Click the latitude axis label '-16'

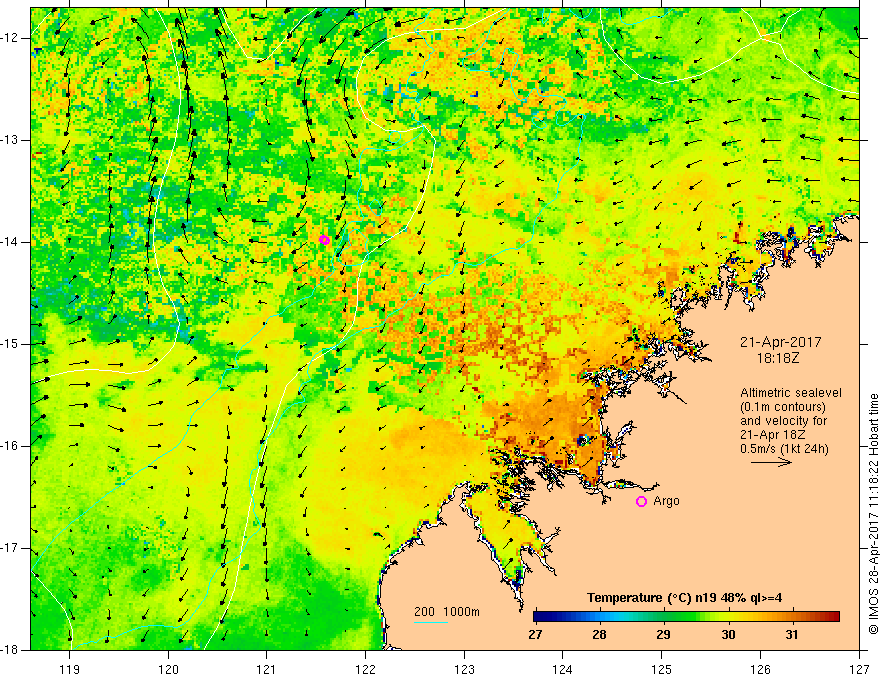point(10,446)
